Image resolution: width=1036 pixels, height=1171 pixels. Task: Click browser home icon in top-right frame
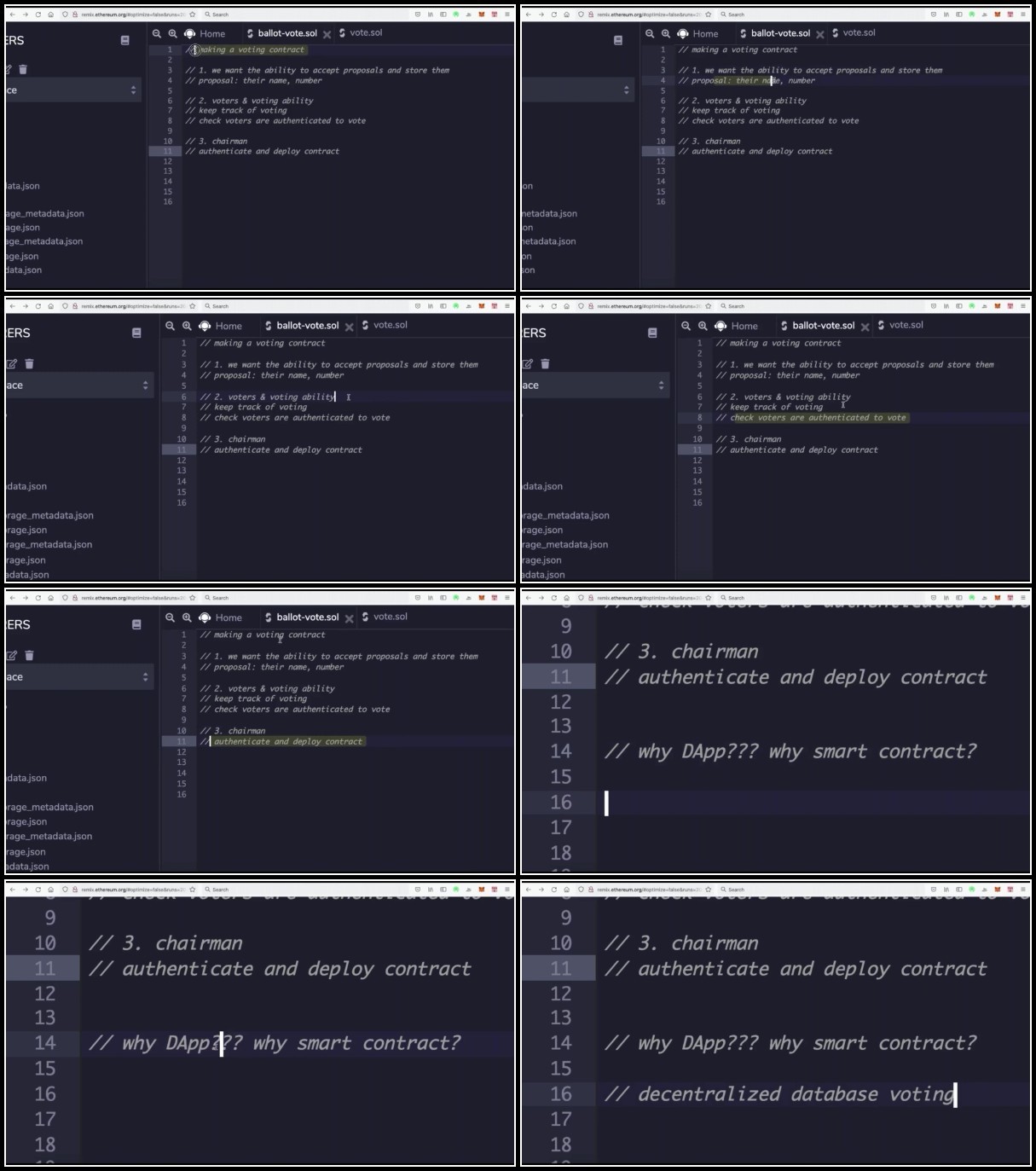point(566,14)
